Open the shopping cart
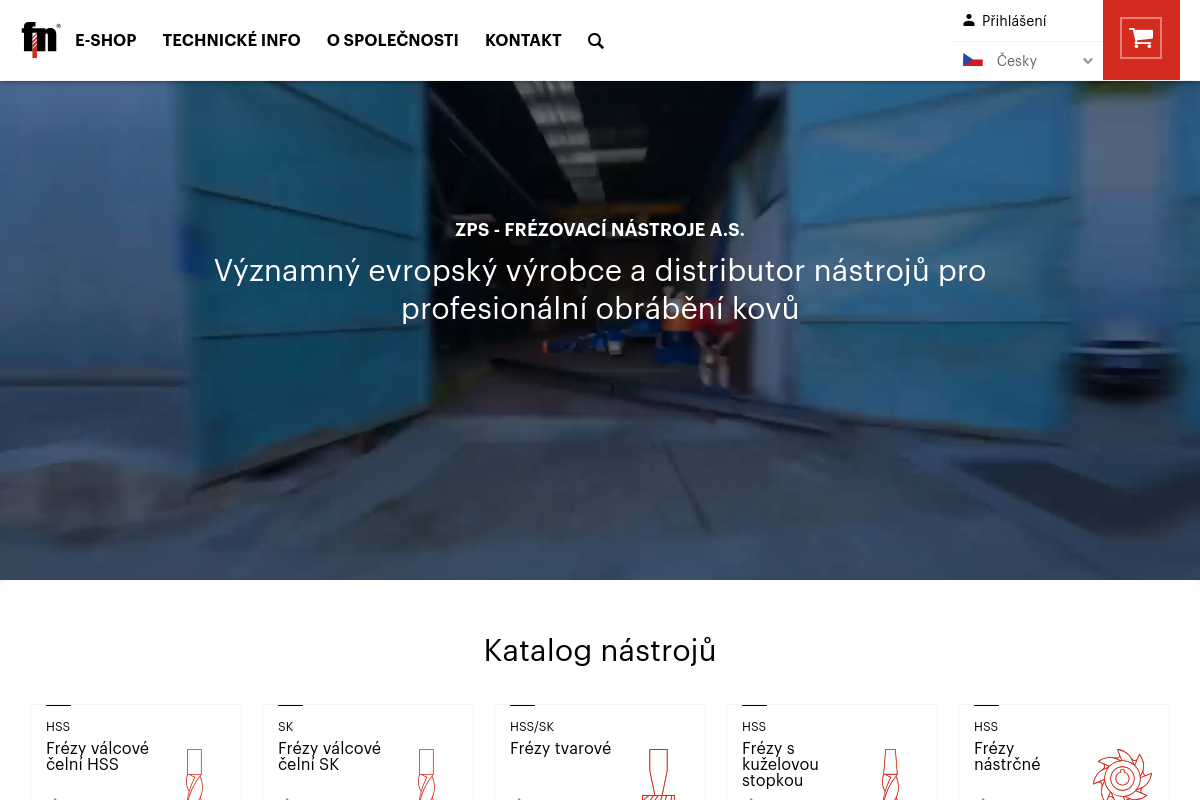 [x=1141, y=38]
